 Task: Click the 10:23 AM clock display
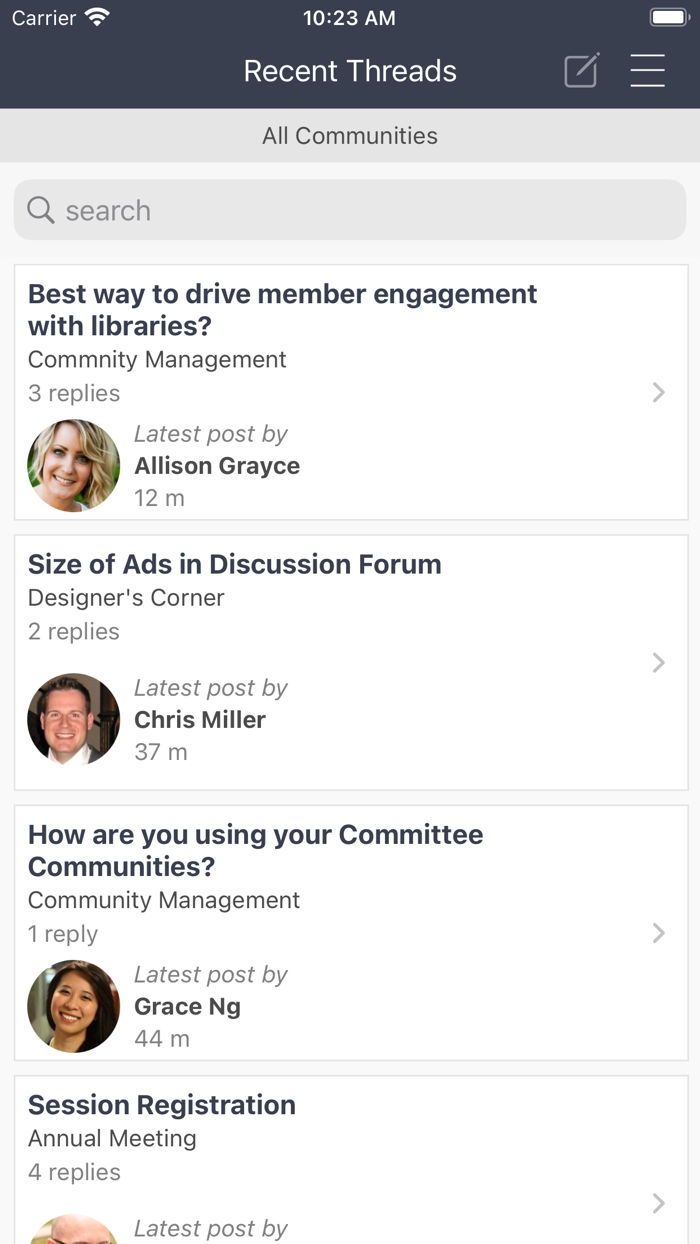pos(349,16)
